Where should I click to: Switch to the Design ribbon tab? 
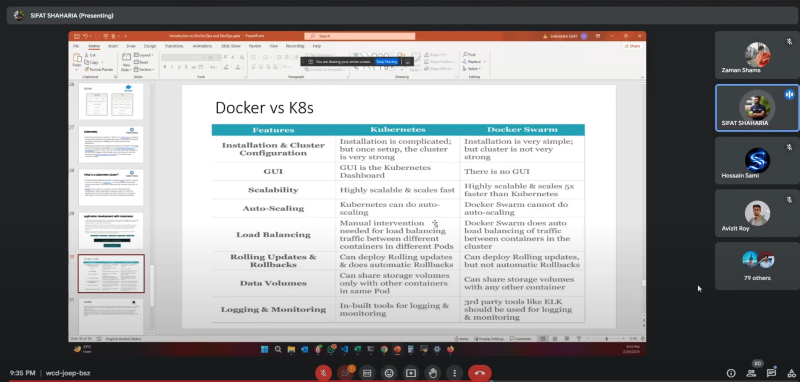(150, 46)
